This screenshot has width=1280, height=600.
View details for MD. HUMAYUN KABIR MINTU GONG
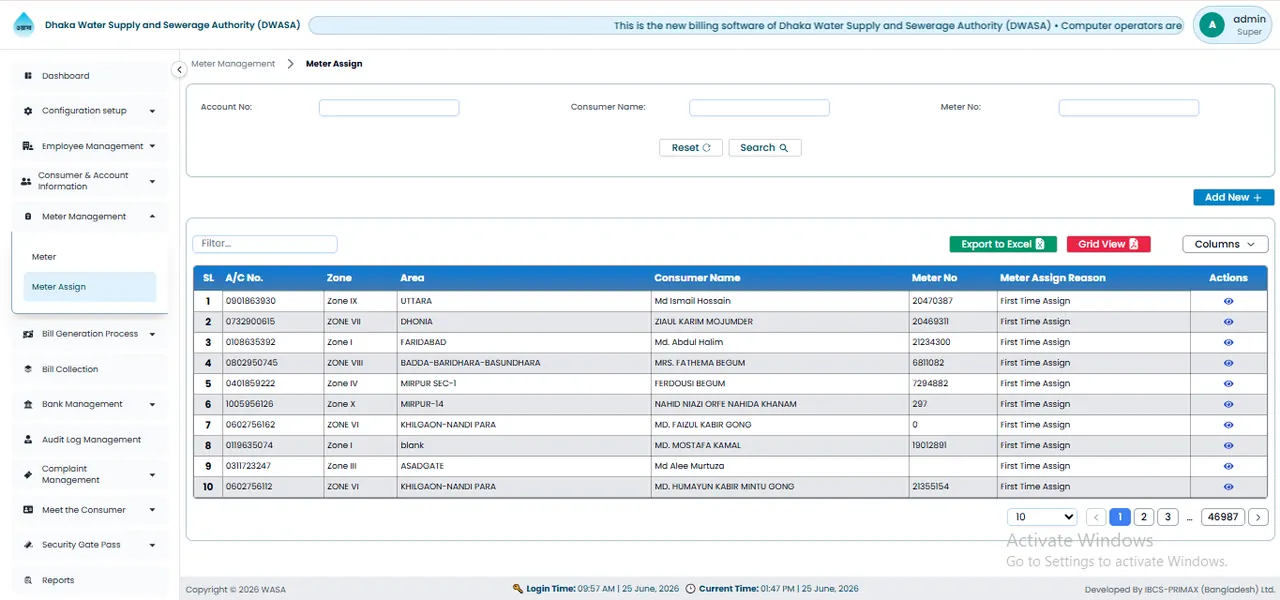pos(1228,487)
